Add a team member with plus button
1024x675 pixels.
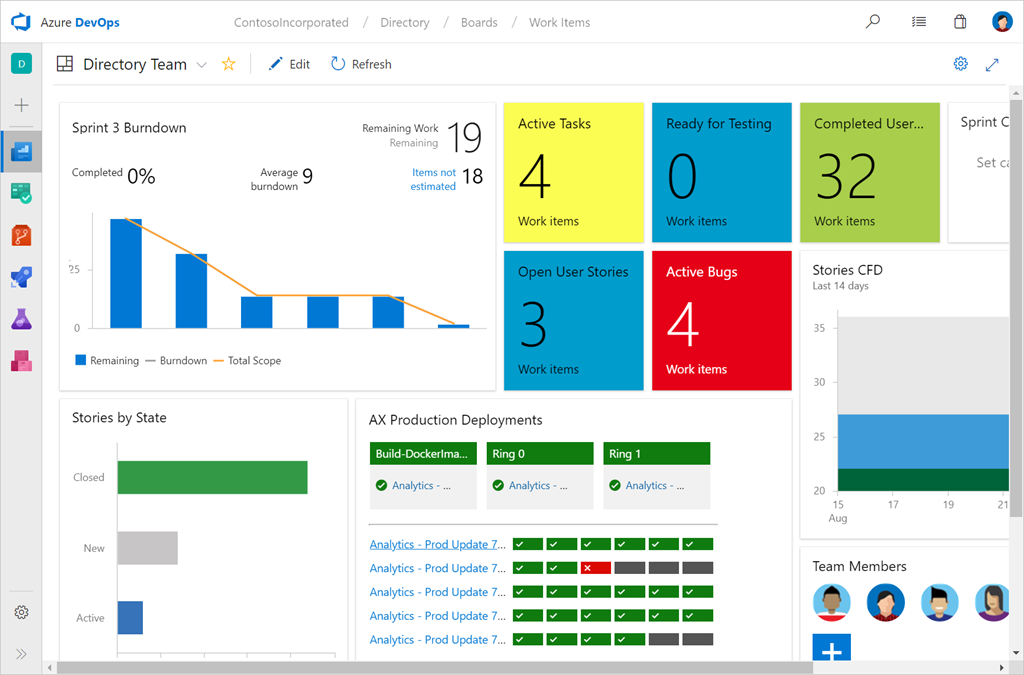click(x=831, y=650)
